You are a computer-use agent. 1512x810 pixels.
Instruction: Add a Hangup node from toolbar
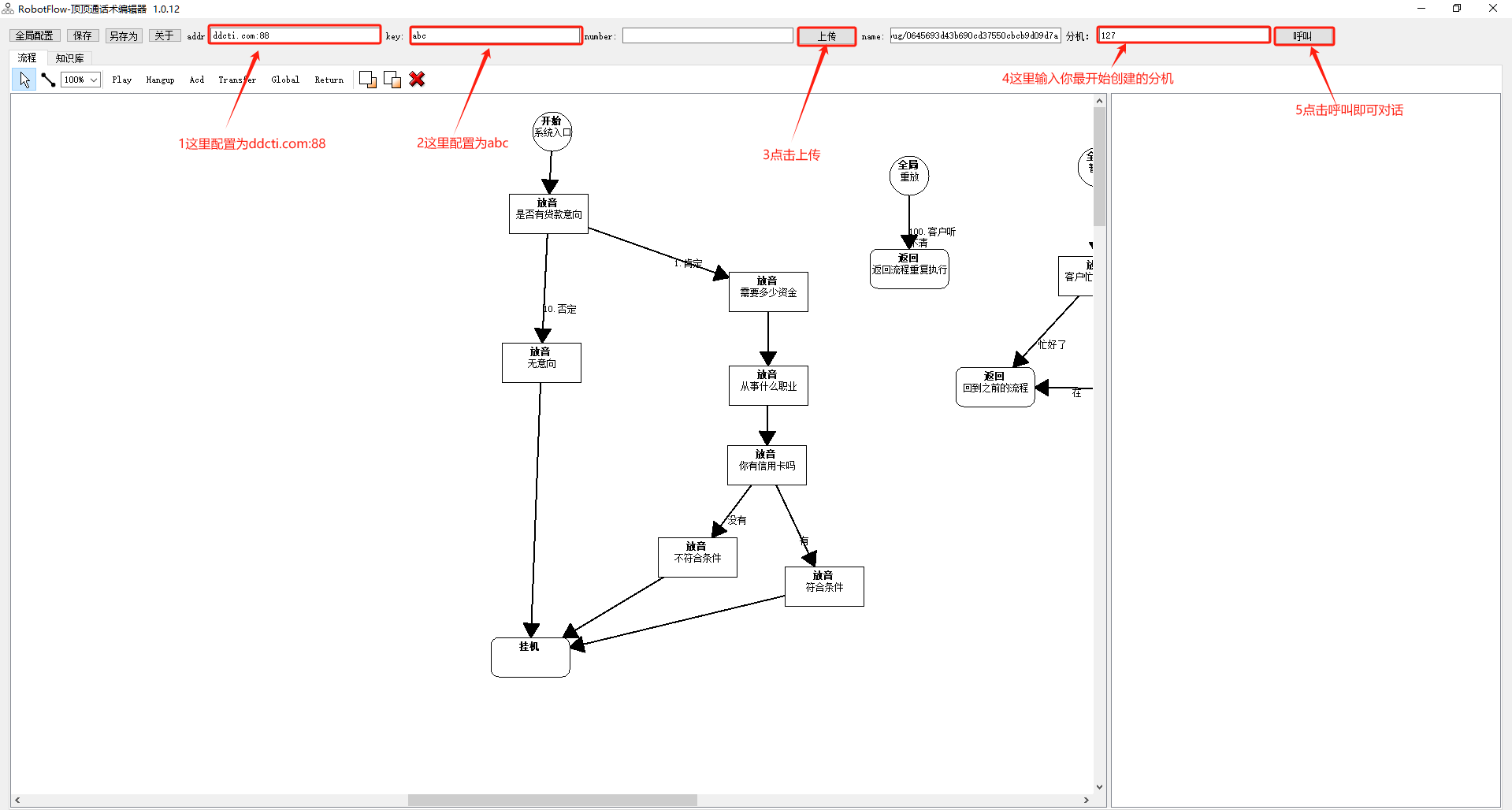pyautogui.click(x=160, y=80)
